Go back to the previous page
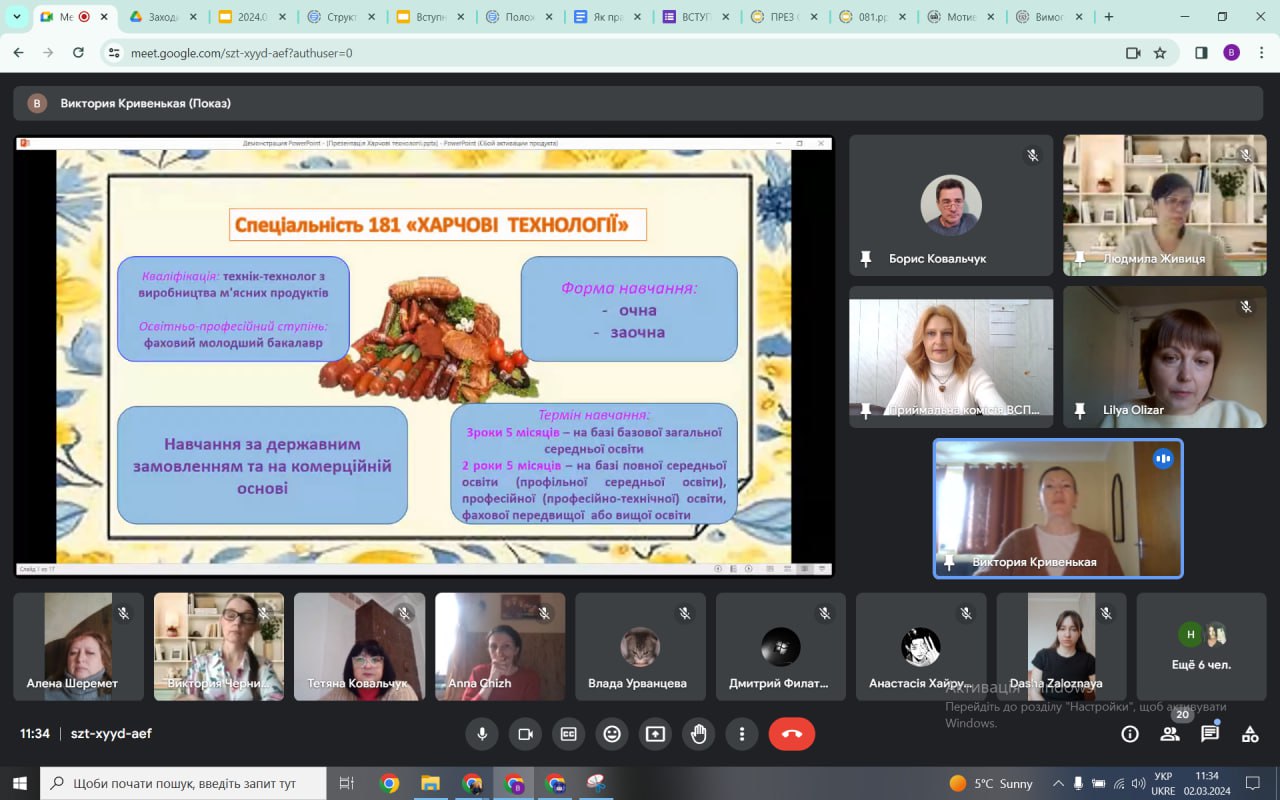1280x800 pixels. pyautogui.click(x=18, y=53)
